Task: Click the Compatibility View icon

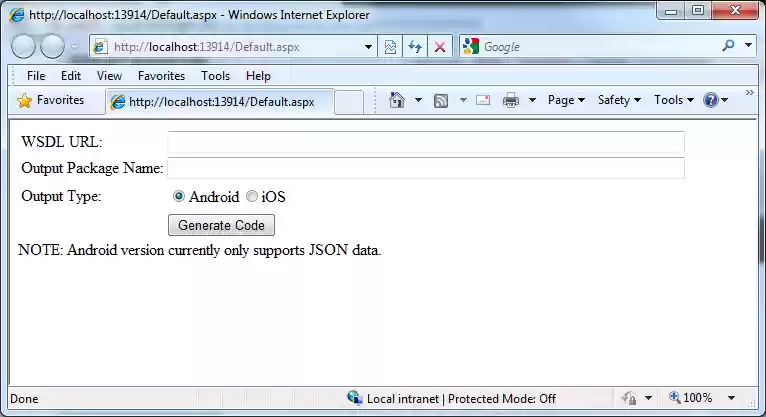Action: pyautogui.click(x=390, y=47)
